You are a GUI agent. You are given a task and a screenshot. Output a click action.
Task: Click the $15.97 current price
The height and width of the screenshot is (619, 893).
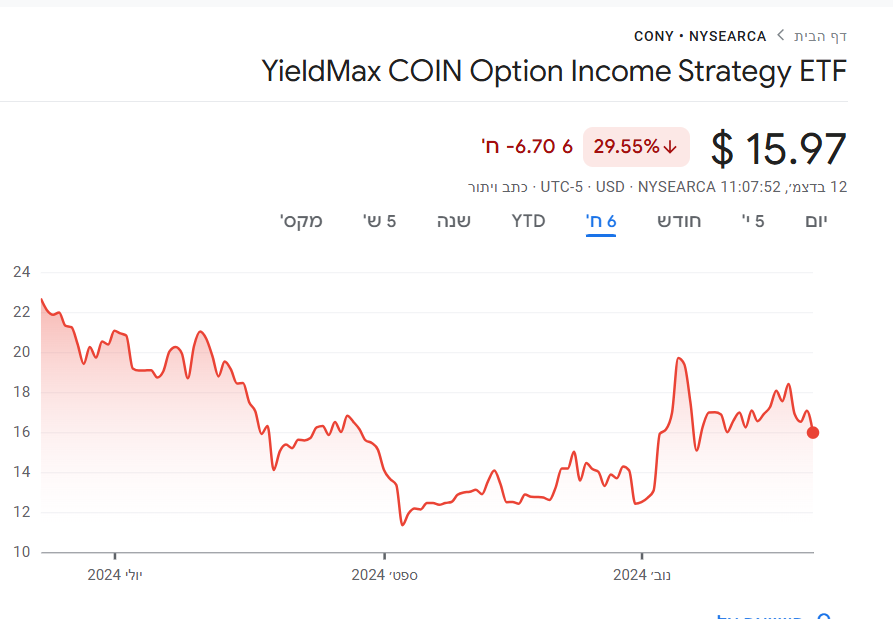click(x=779, y=148)
